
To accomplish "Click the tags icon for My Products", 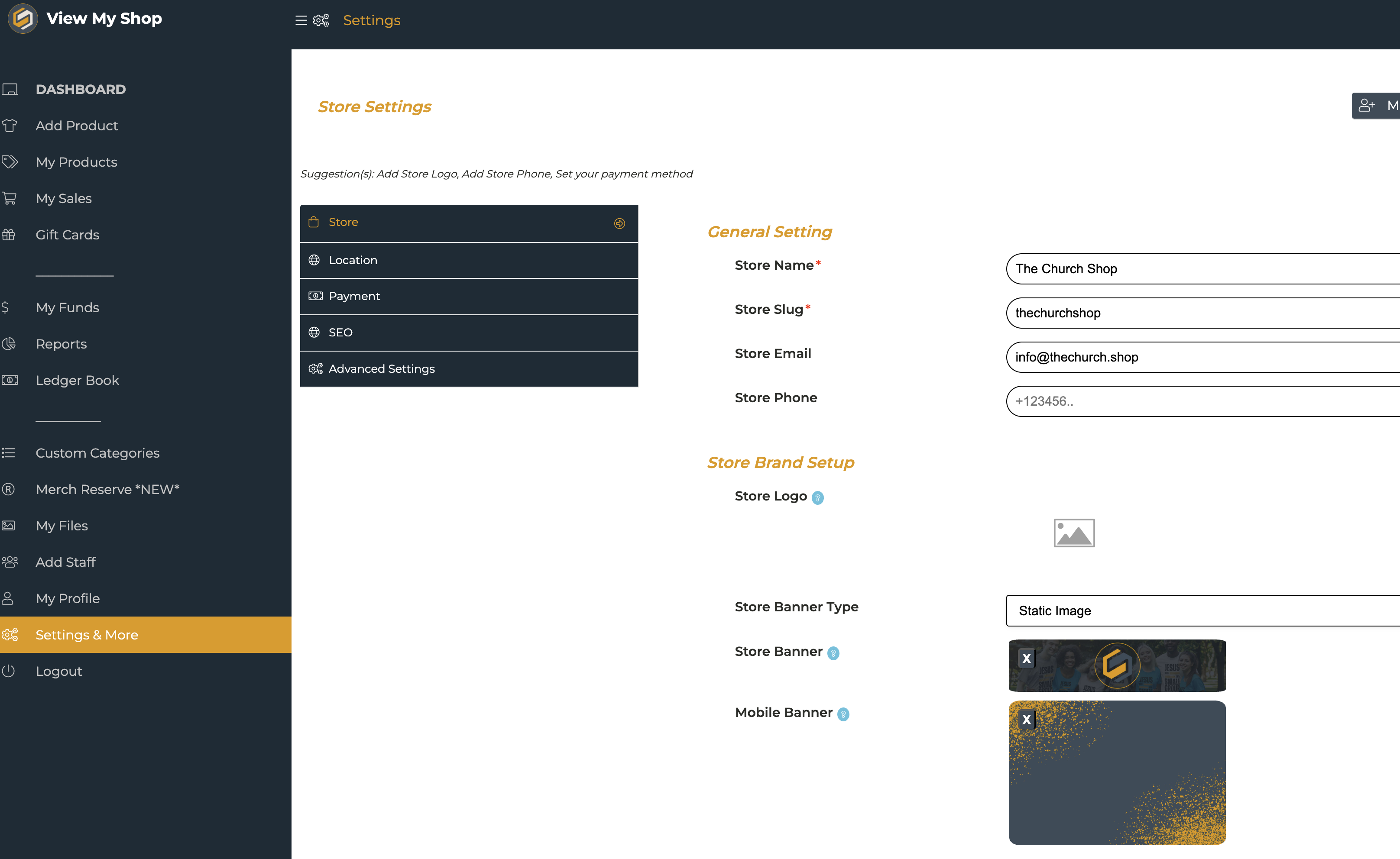I will (x=10, y=162).
